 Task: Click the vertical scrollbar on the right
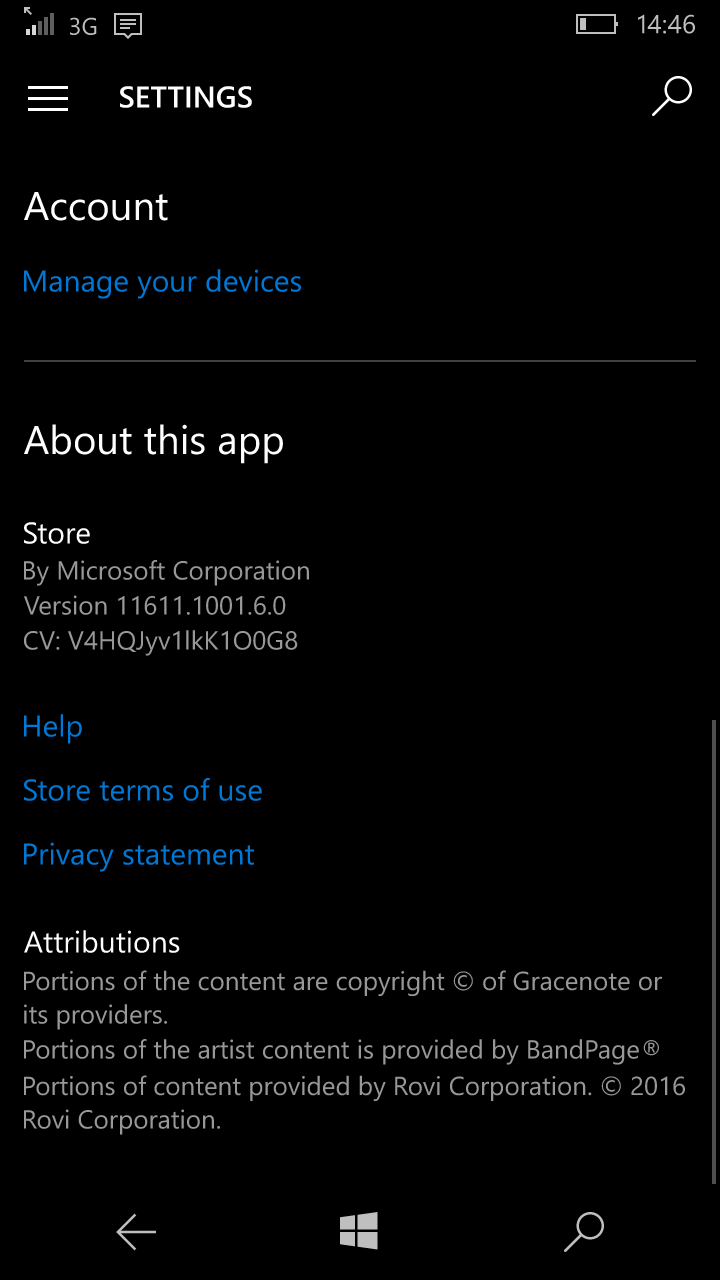(x=713, y=950)
